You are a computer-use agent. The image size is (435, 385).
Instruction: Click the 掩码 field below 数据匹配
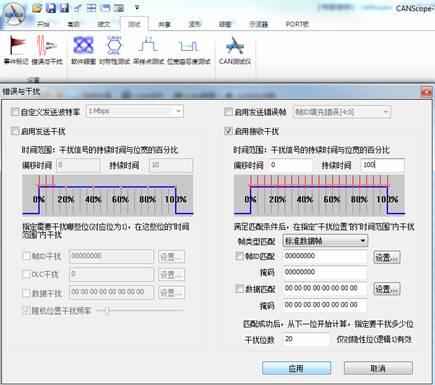(x=325, y=305)
